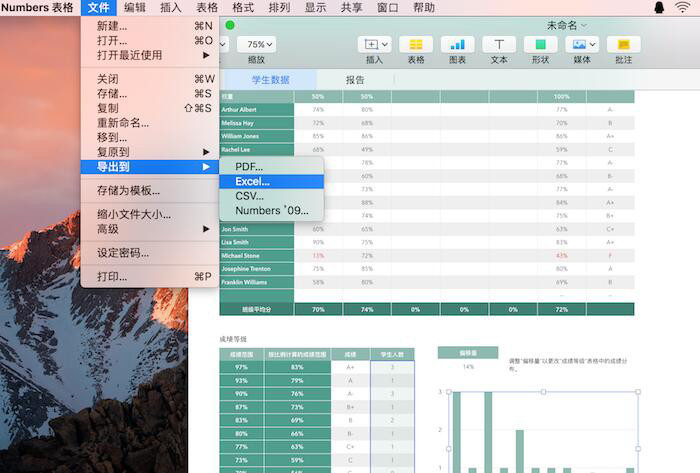
Task: Select 缩小文件大小… menu item
Action: coord(150,214)
